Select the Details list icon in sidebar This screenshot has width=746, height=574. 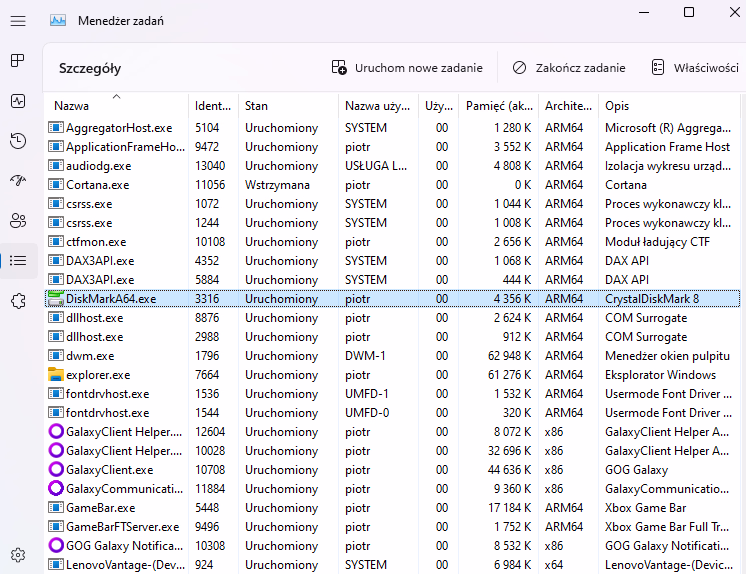click(18, 261)
